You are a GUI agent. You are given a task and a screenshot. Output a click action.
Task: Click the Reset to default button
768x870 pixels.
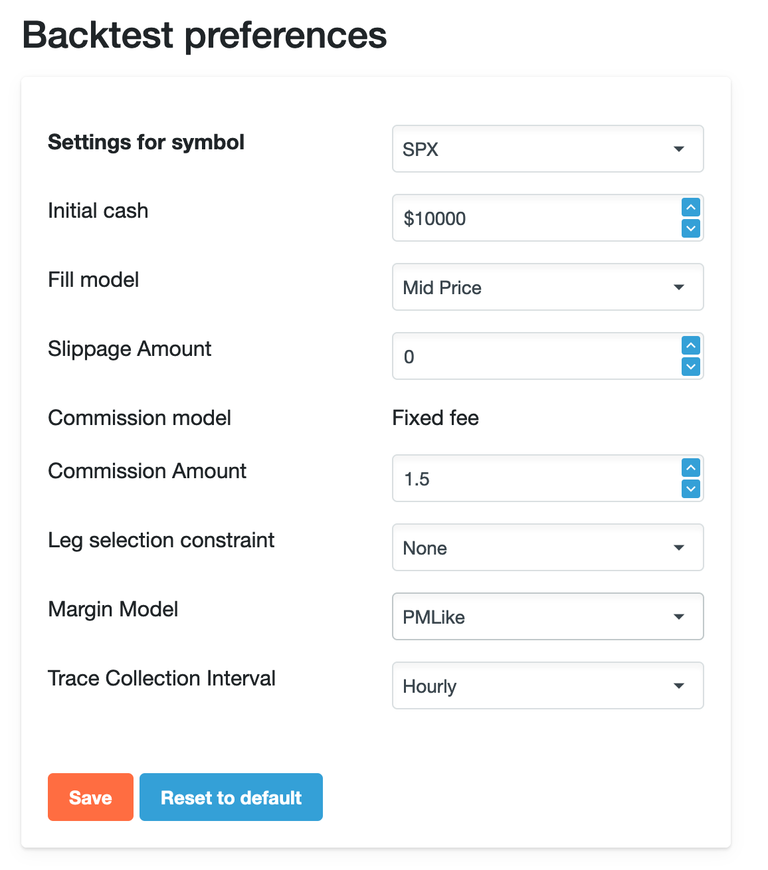coord(231,797)
